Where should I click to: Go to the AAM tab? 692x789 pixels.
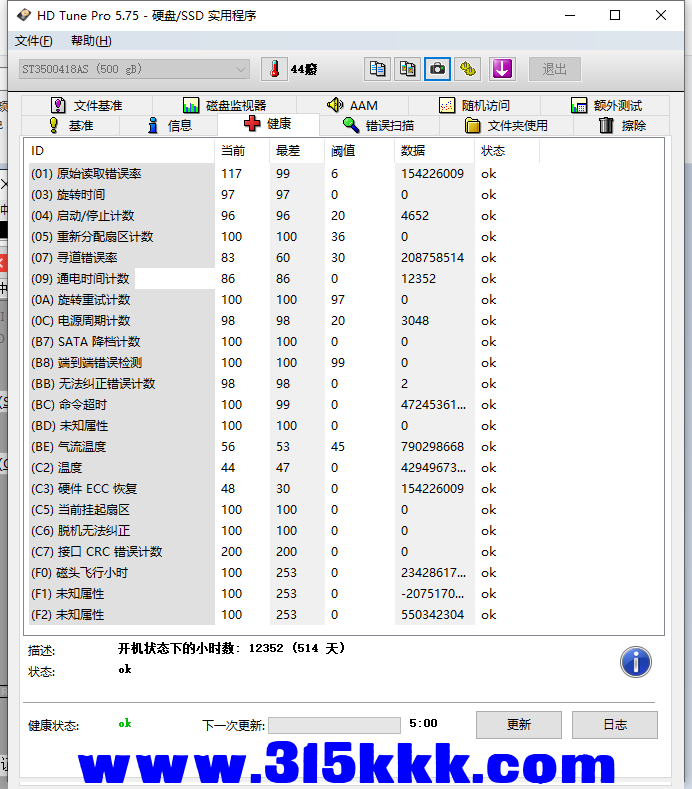tap(352, 105)
